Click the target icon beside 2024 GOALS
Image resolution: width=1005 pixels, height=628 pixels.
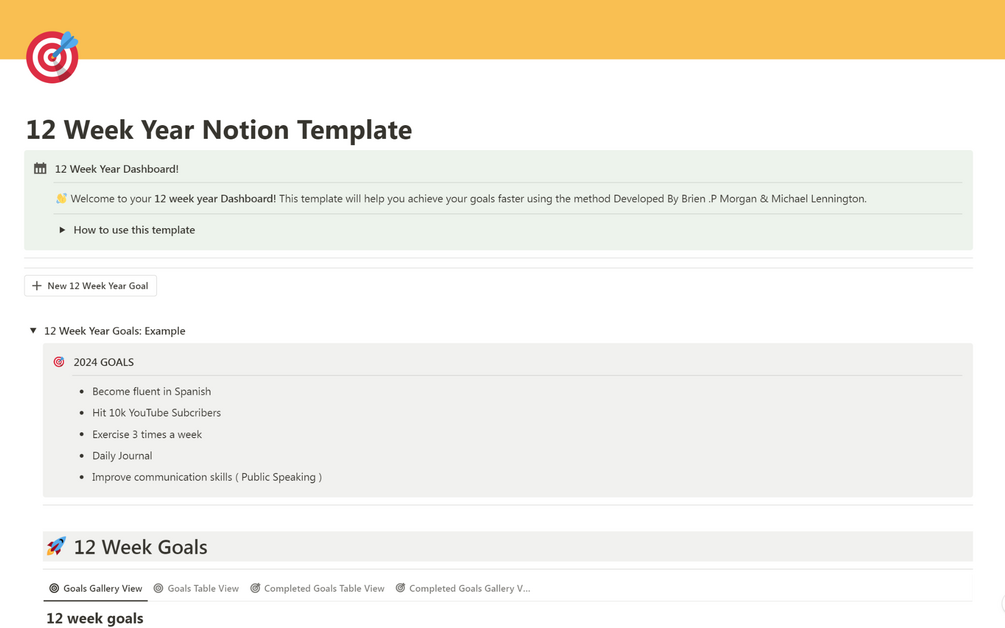59,362
